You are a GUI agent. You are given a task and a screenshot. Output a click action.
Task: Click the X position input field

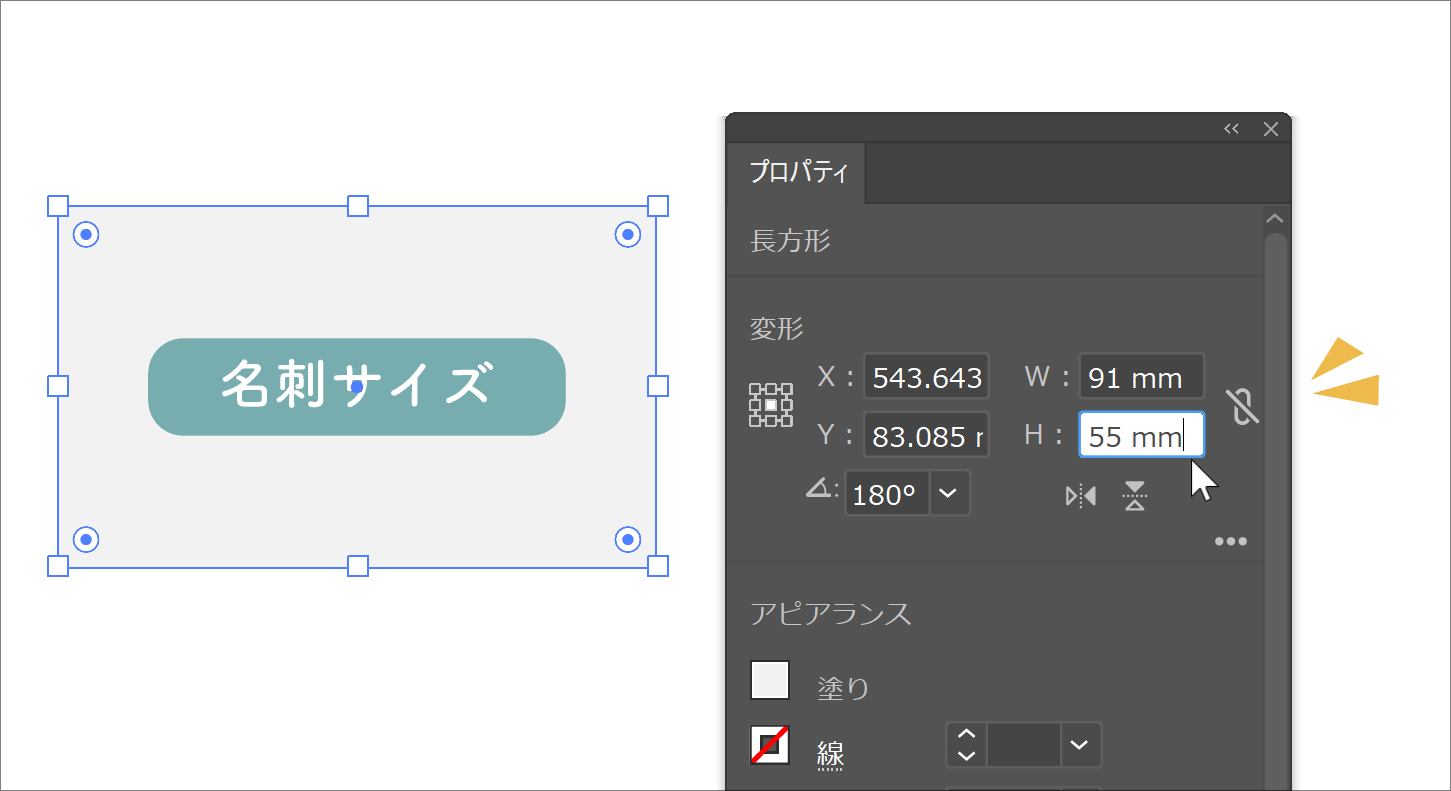click(926, 377)
